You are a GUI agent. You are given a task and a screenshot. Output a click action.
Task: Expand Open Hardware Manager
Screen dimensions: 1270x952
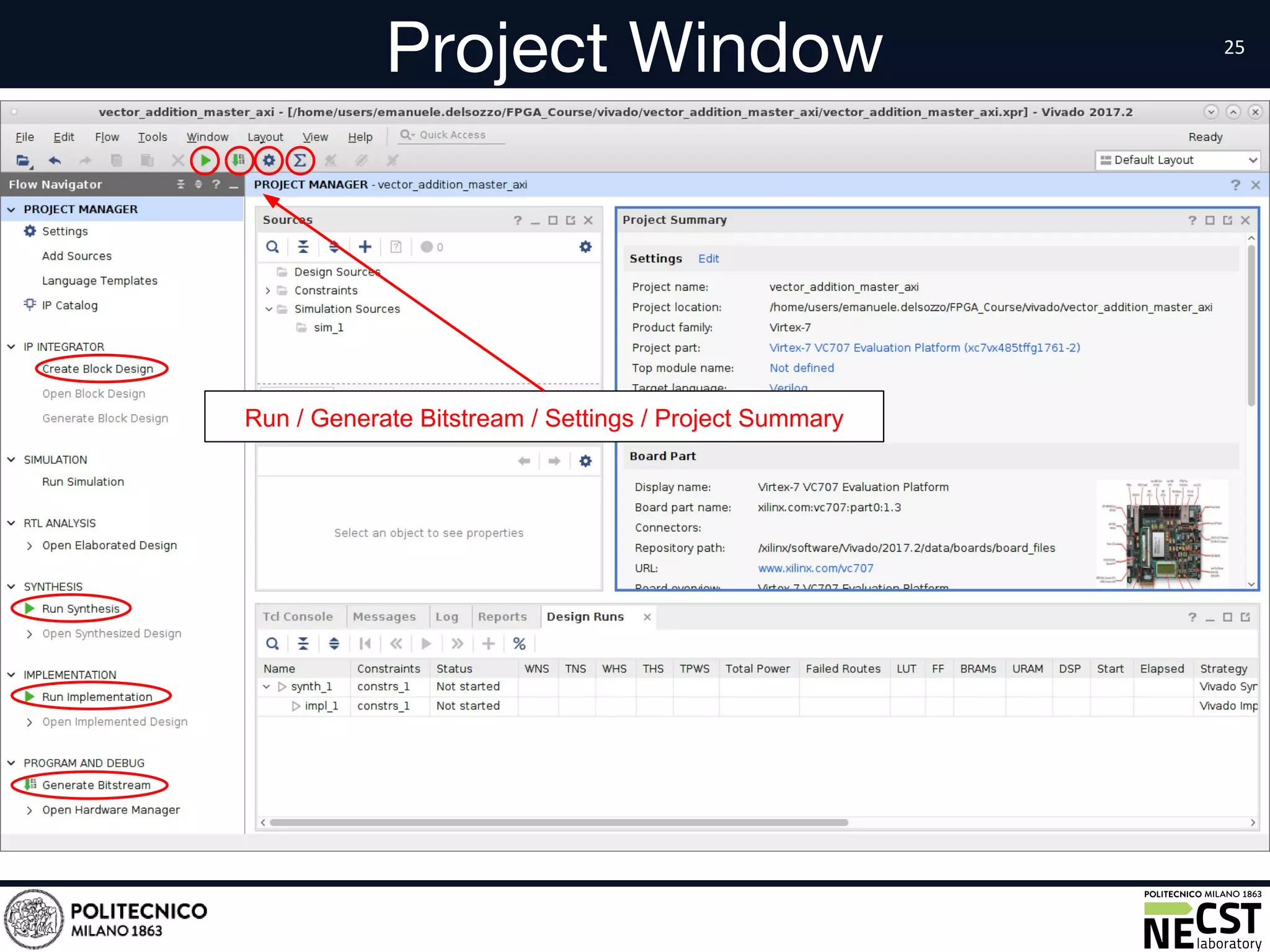click(x=29, y=810)
